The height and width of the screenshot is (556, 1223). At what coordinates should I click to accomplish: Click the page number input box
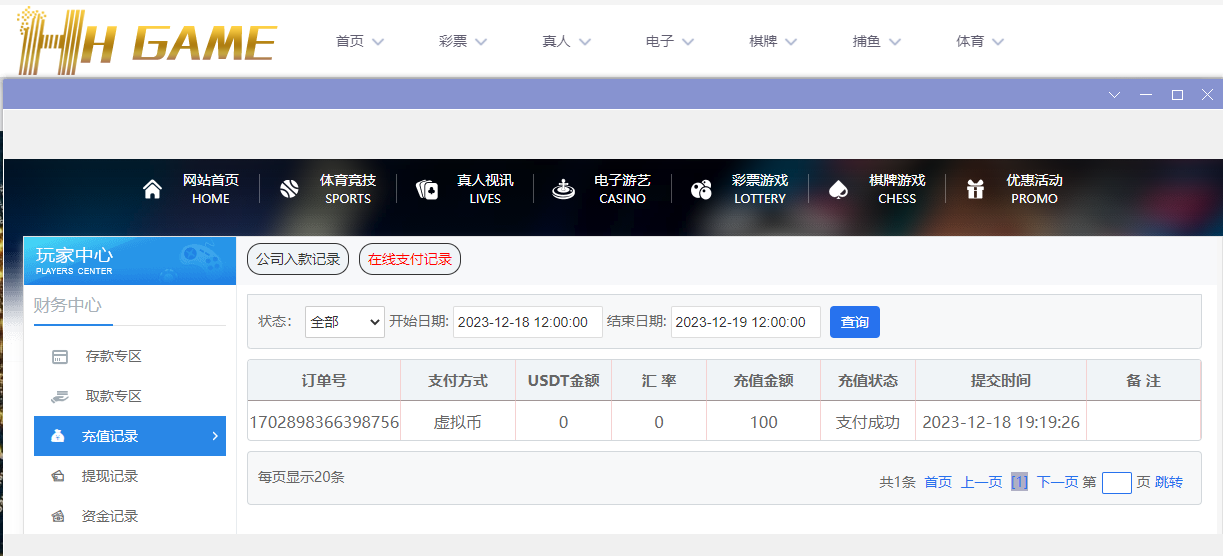(1116, 483)
